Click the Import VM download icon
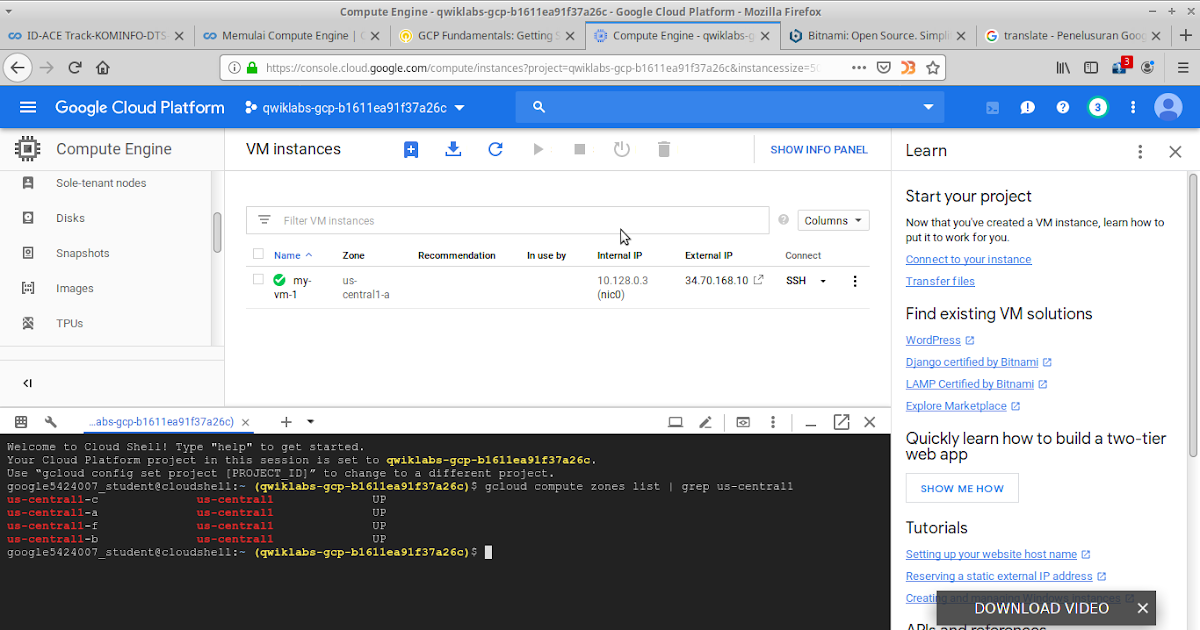Screen dimensions: 1200x630 tap(453, 149)
